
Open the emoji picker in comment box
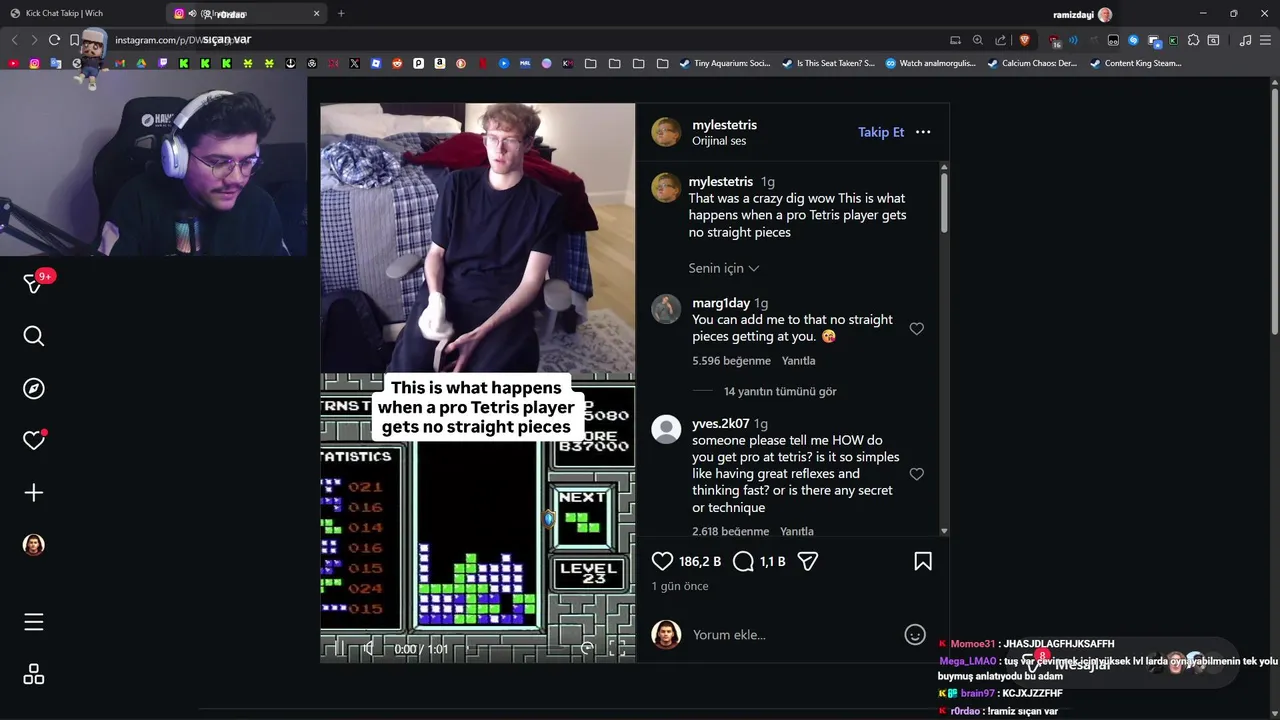click(x=915, y=634)
